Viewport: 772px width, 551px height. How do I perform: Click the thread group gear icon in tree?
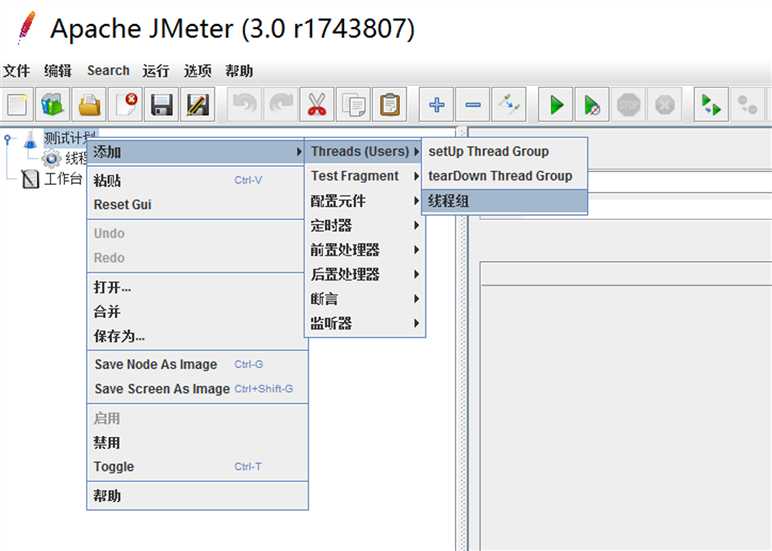[51, 159]
